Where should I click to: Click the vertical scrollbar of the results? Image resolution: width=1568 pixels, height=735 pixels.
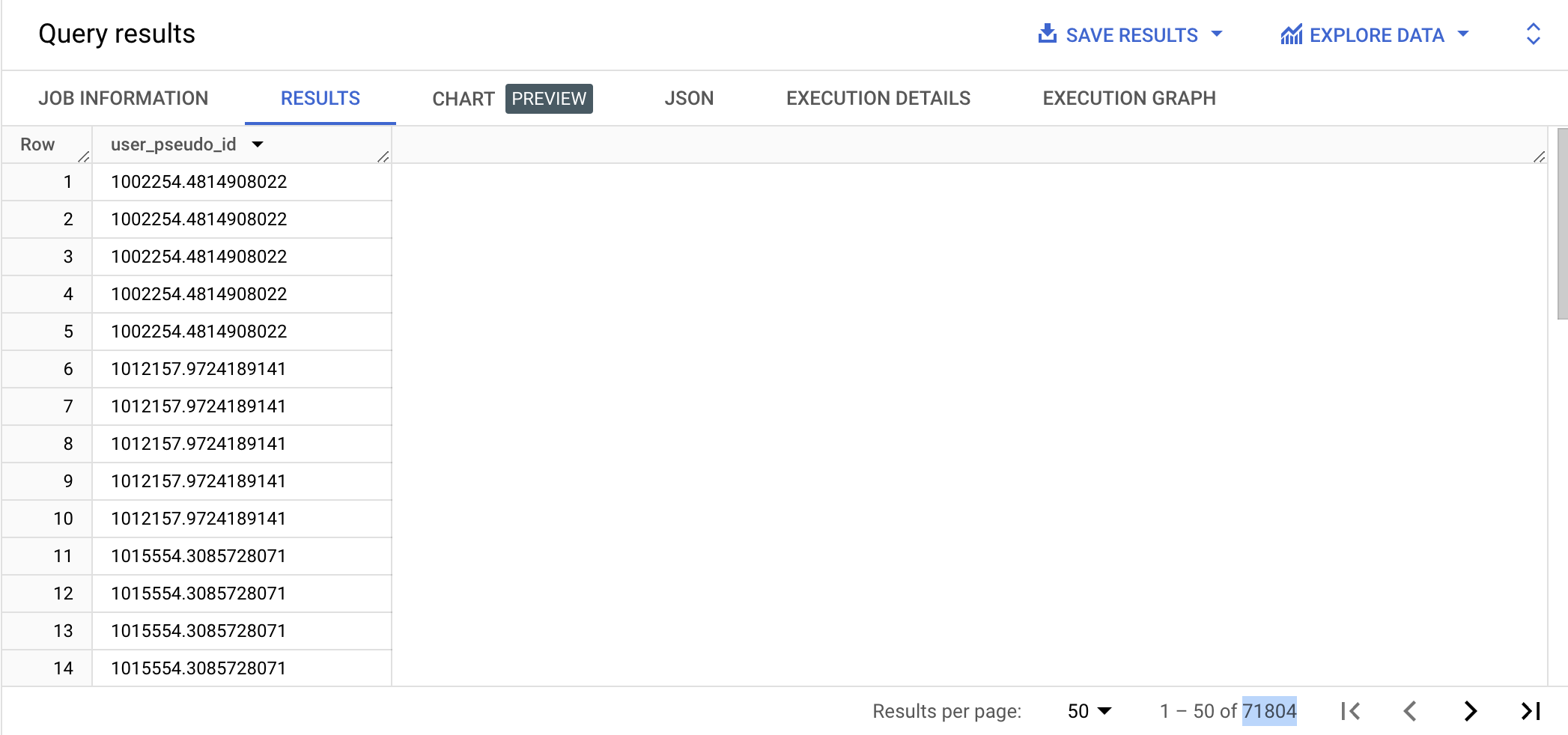pos(1562,223)
